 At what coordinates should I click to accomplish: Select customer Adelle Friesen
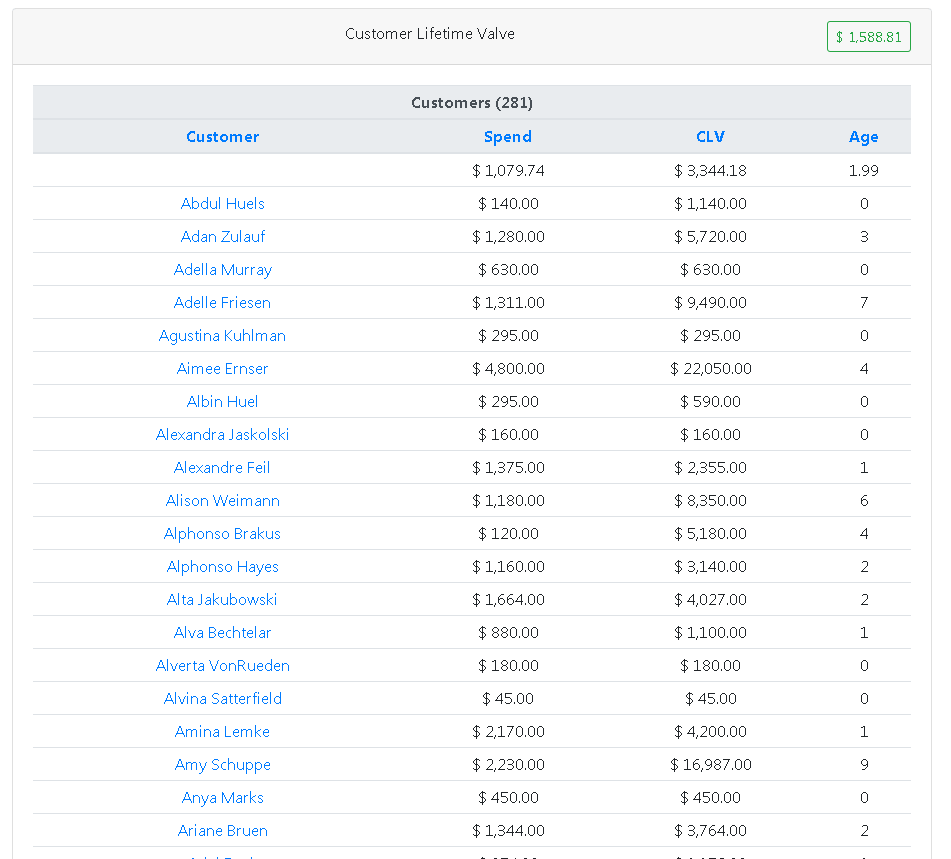[x=222, y=303]
